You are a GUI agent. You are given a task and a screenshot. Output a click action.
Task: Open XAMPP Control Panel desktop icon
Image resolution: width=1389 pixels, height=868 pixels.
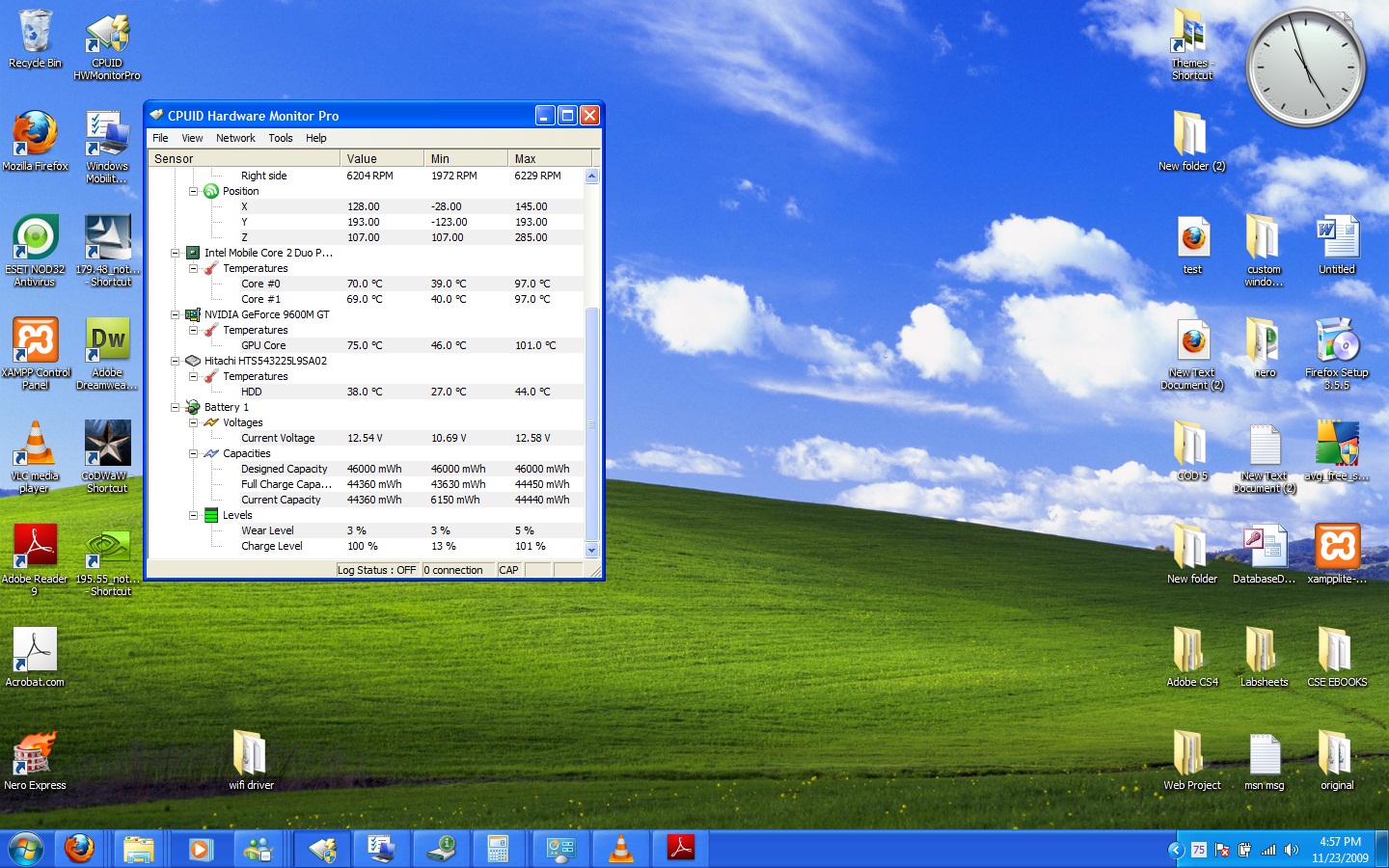pos(36,353)
